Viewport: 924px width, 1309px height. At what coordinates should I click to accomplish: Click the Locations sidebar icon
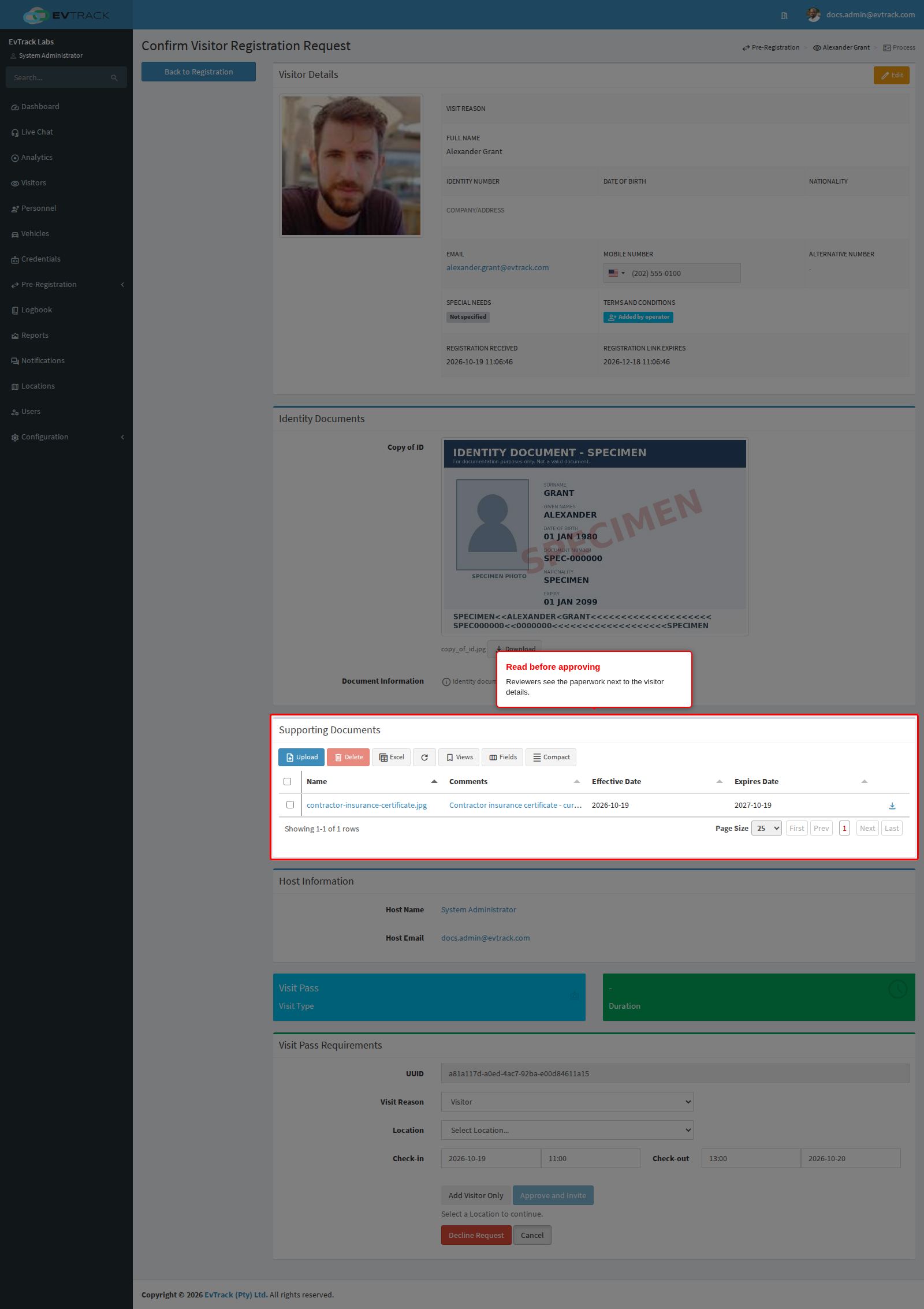[x=15, y=387]
